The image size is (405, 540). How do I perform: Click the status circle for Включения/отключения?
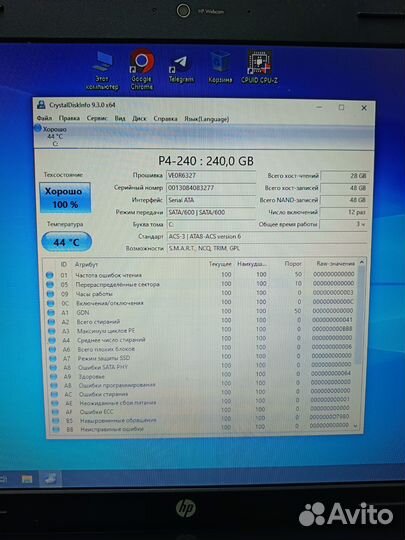pos(51,303)
